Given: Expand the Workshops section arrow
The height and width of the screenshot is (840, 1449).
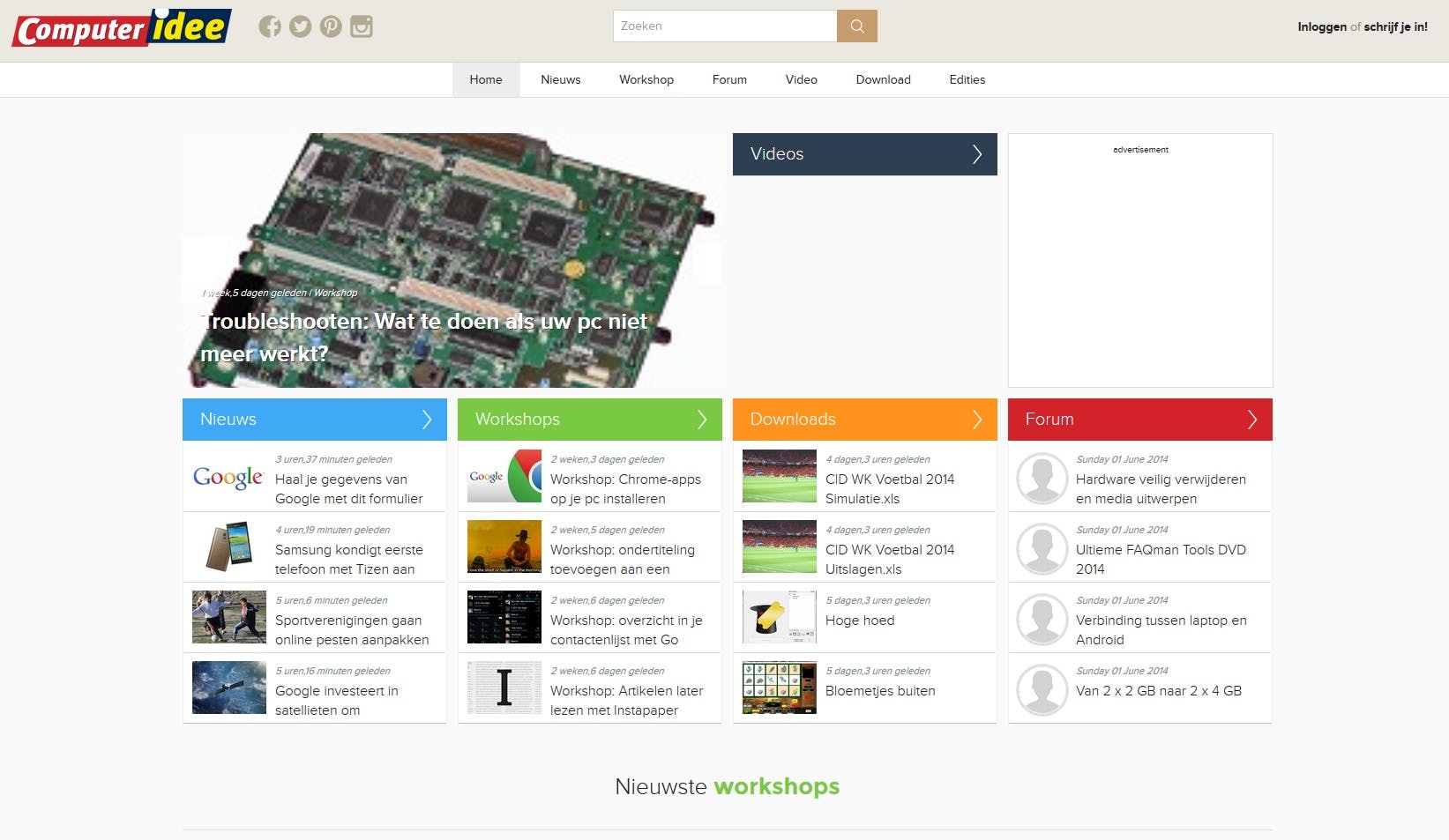Looking at the screenshot, I should (x=702, y=420).
